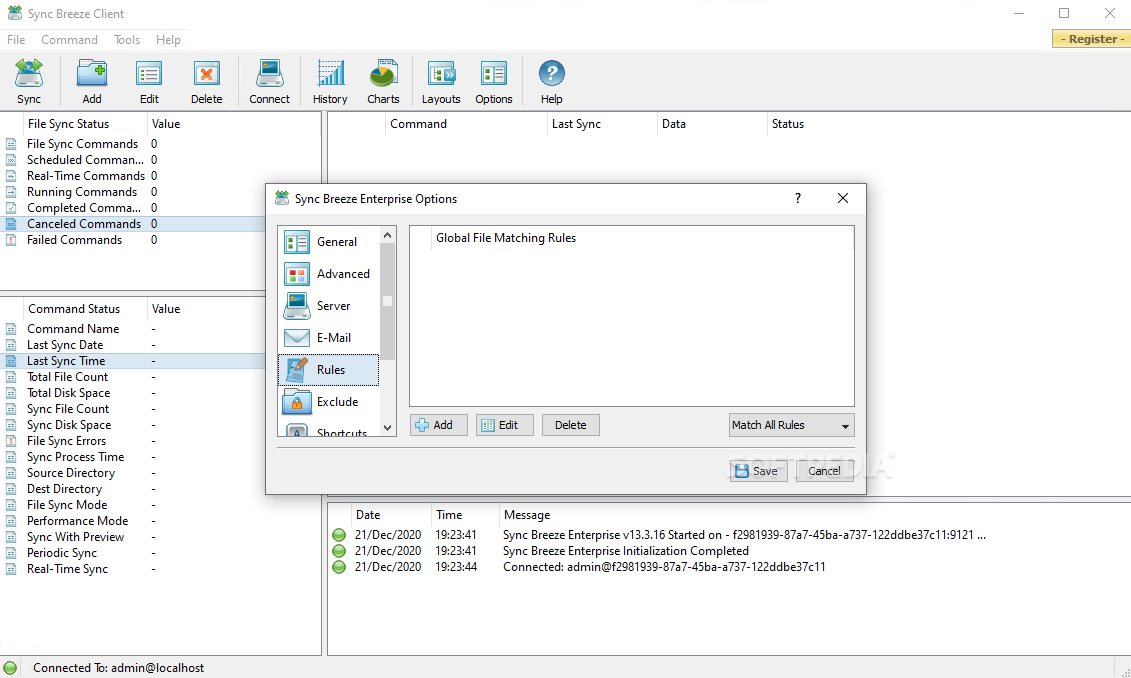This screenshot has width=1131, height=678.
Task: Click the Help toolbar icon
Action: click(x=552, y=82)
